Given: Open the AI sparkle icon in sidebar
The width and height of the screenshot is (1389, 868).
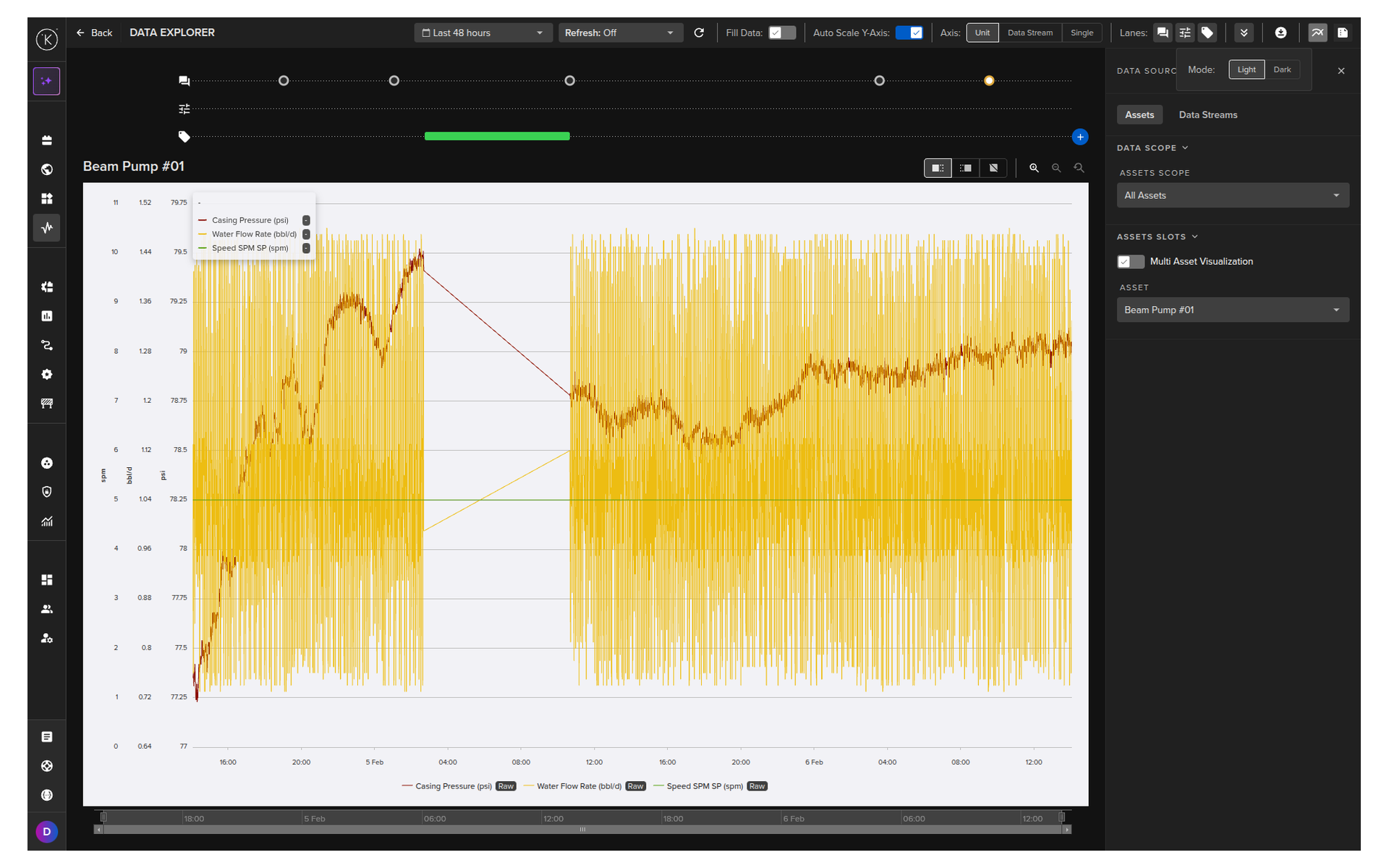Looking at the screenshot, I should (46, 81).
